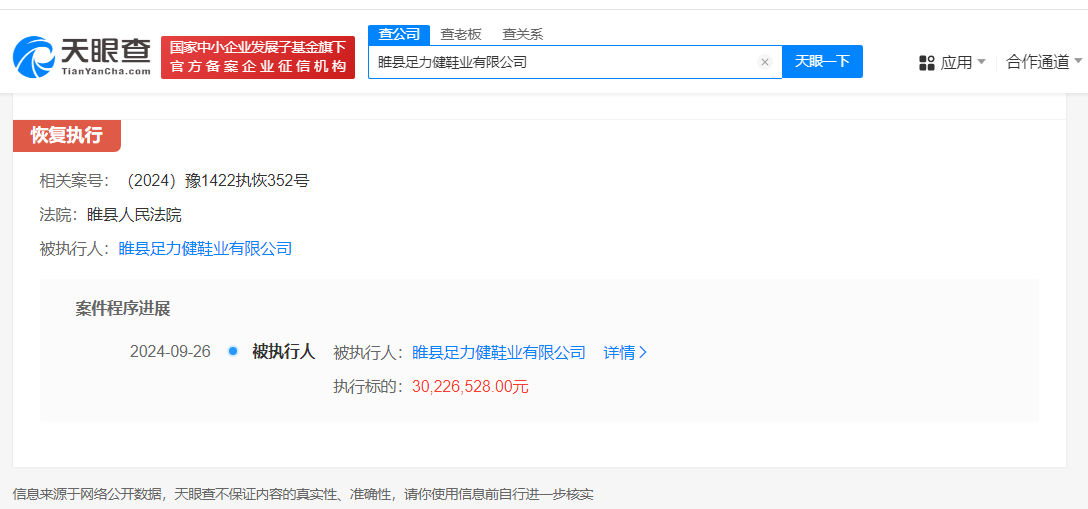Click the amount 30,226,528.00元
Image resolution: width=1088 pixels, height=509 pixels.
tap(470, 386)
